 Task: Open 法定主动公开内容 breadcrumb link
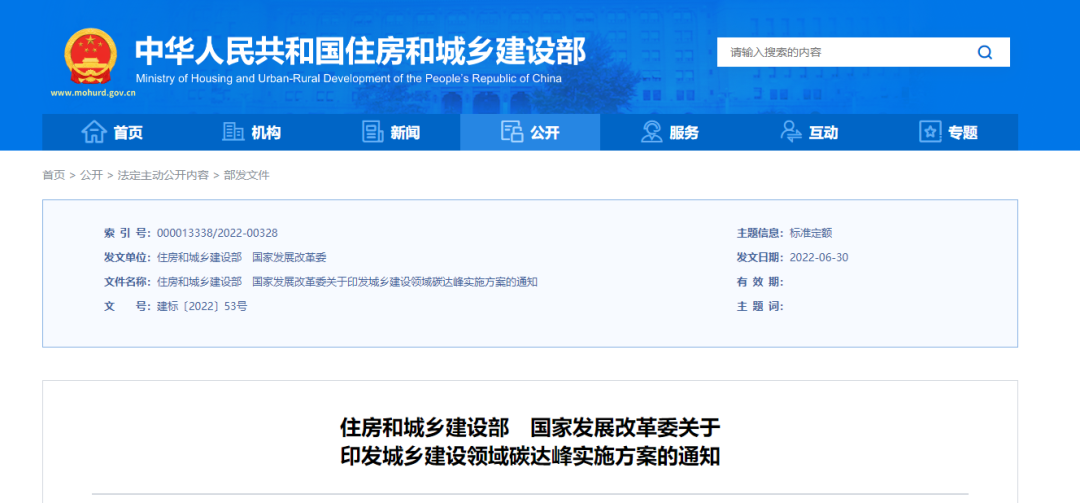pyautogui.click(x=163, y=175)
